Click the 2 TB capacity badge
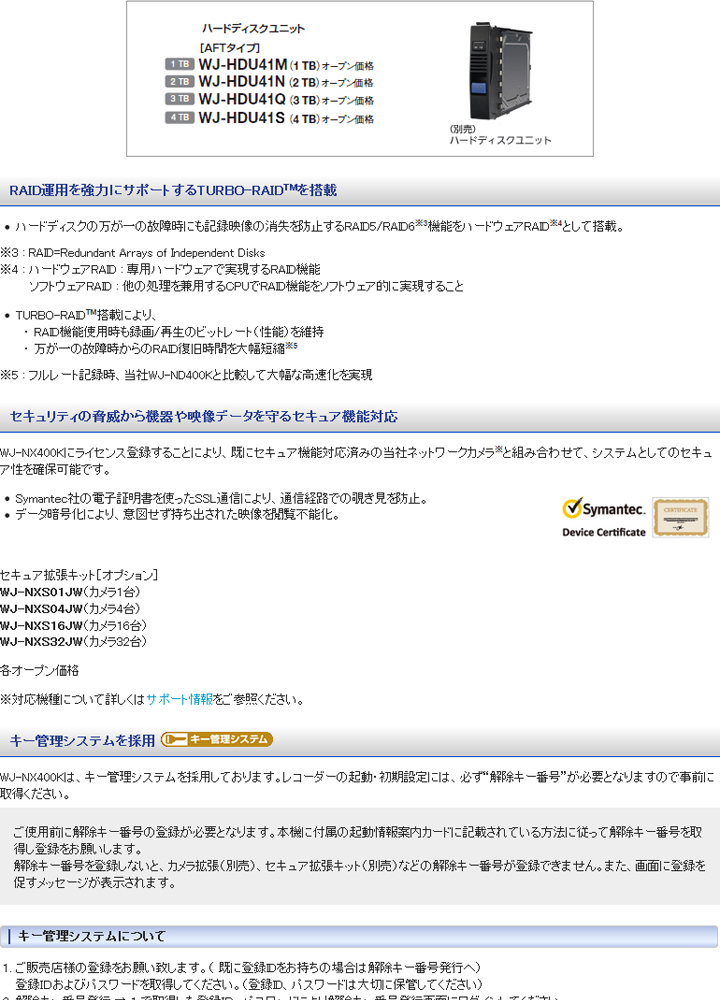This screenshot has width=720, height=1000. click(179, 82)
